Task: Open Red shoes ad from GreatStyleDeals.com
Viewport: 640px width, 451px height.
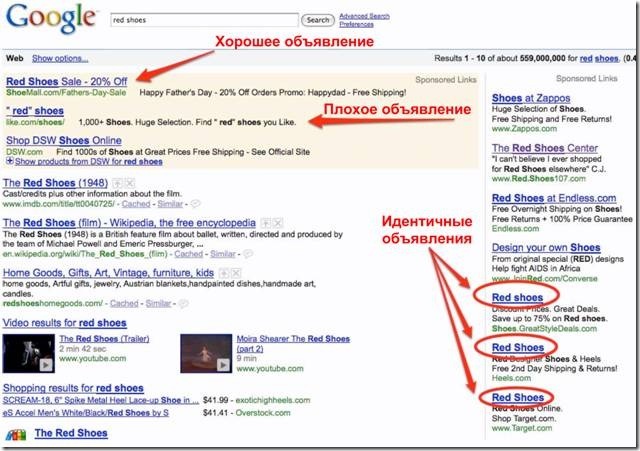Action: pyautogui.click(x=517, y=298)
